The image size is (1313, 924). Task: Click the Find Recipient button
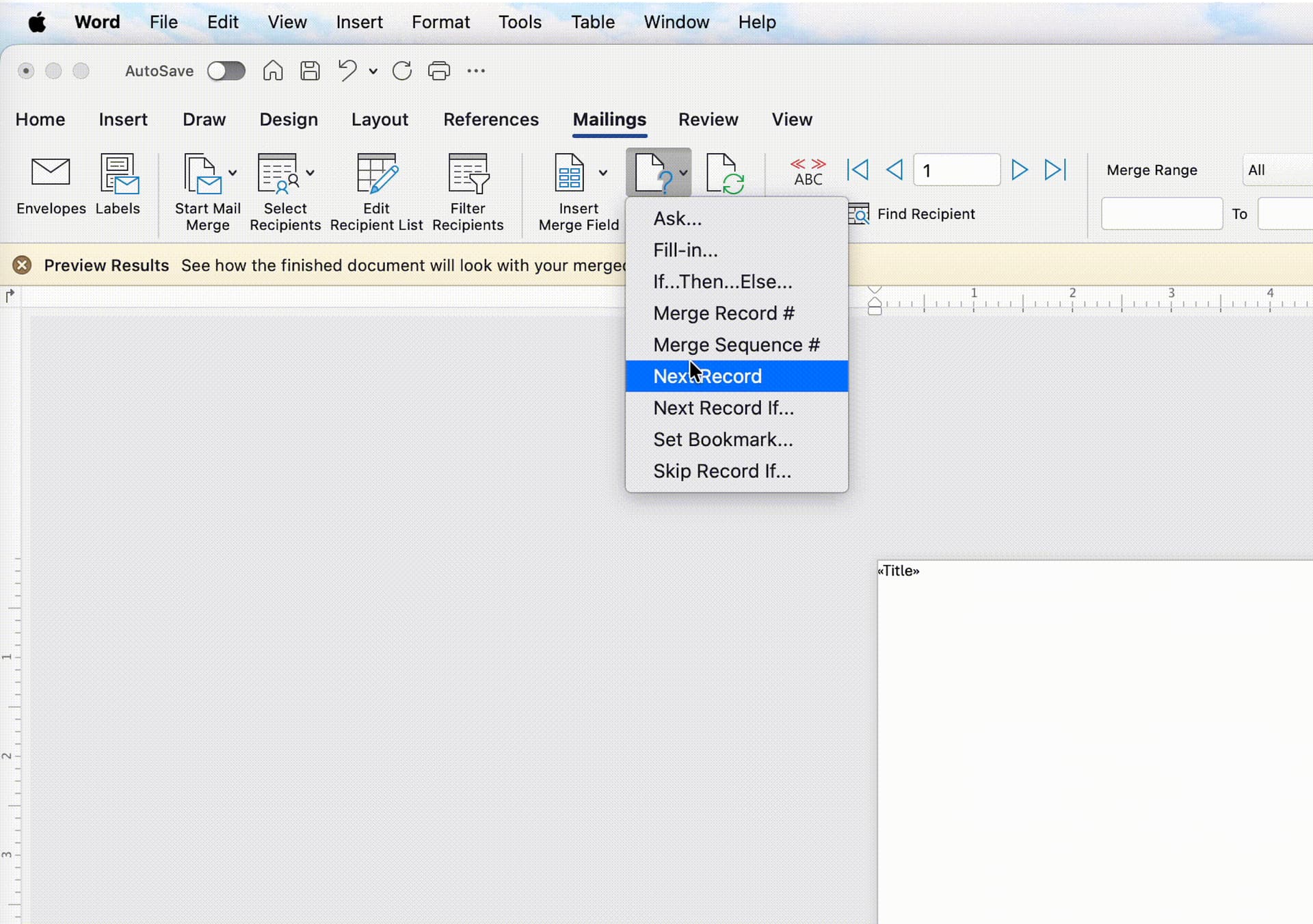(912, 214)
